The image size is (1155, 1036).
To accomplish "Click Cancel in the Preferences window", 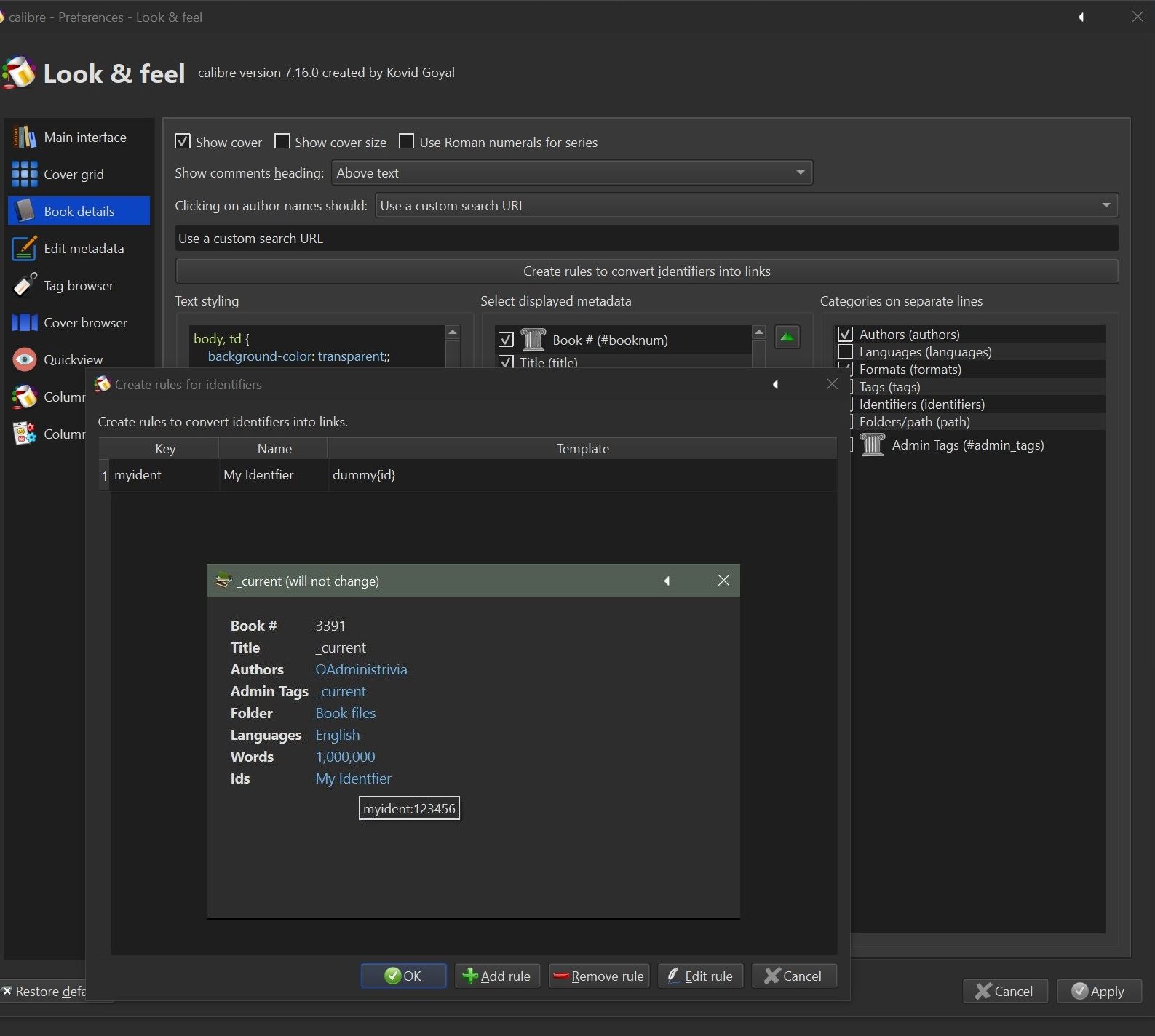I will pos(1005,991).
